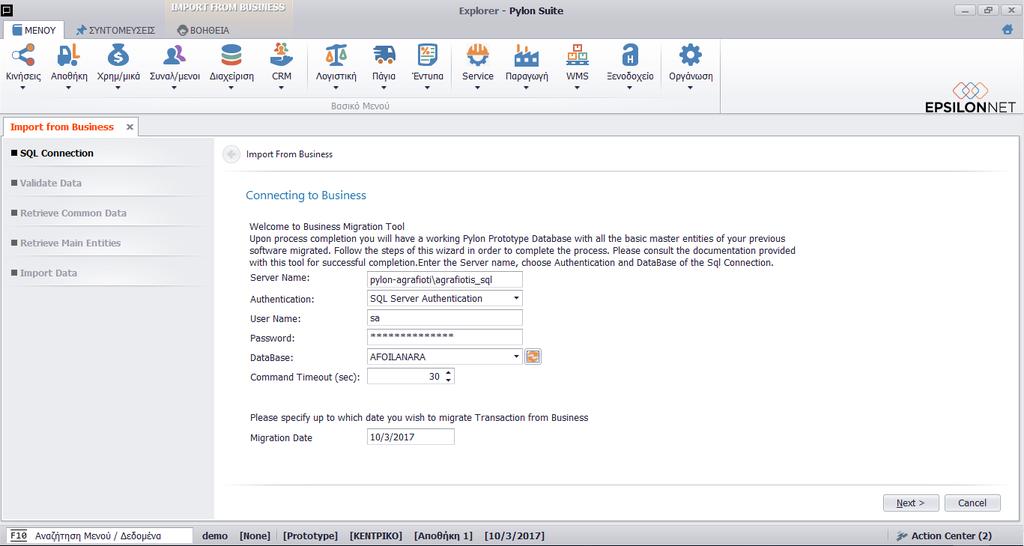Click the User Name input field

(x=445, y=318)
